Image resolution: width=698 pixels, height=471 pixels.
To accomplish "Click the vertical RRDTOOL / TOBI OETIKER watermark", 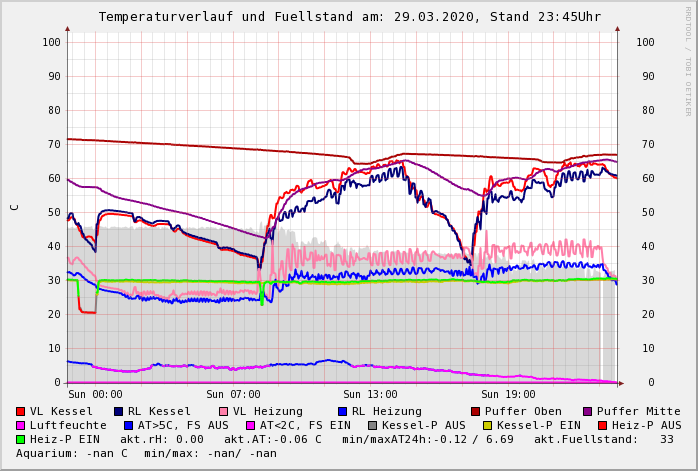I will [688, 60].
